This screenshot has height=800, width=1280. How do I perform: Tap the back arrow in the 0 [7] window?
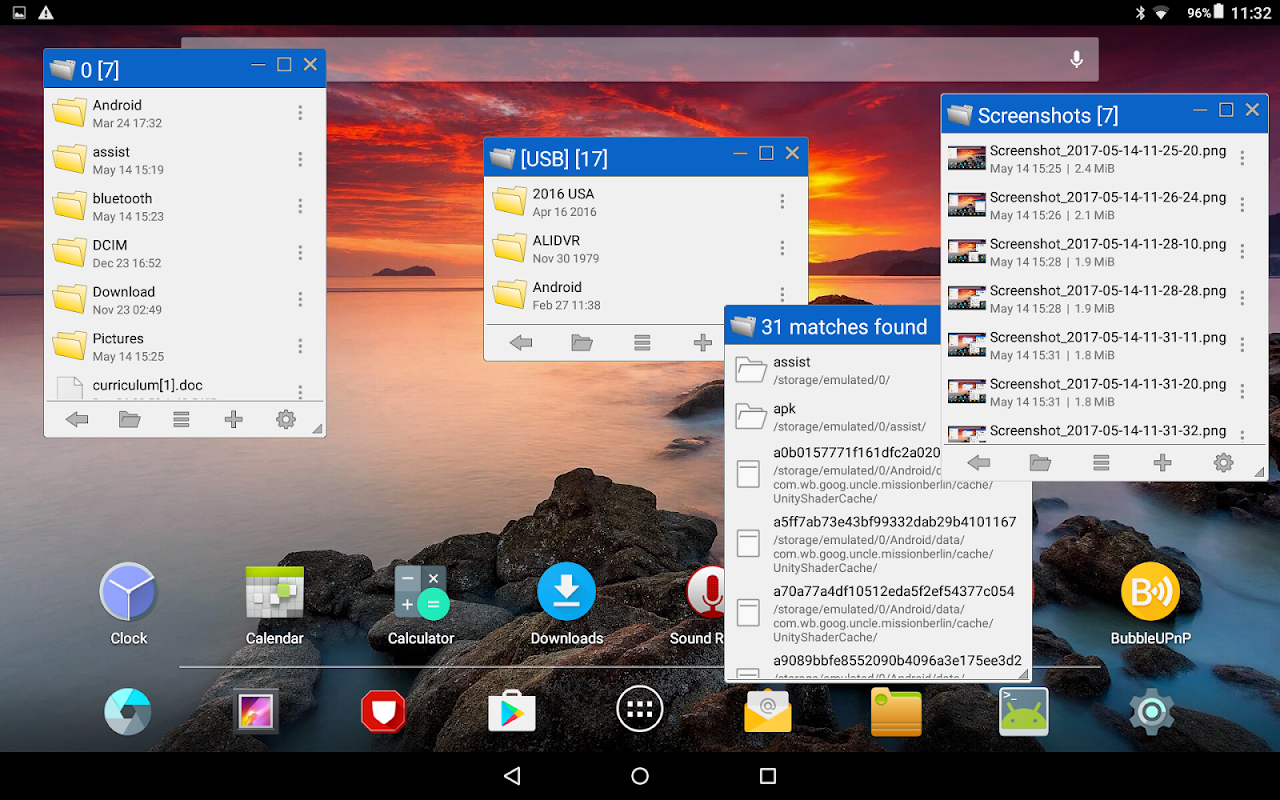77,420
